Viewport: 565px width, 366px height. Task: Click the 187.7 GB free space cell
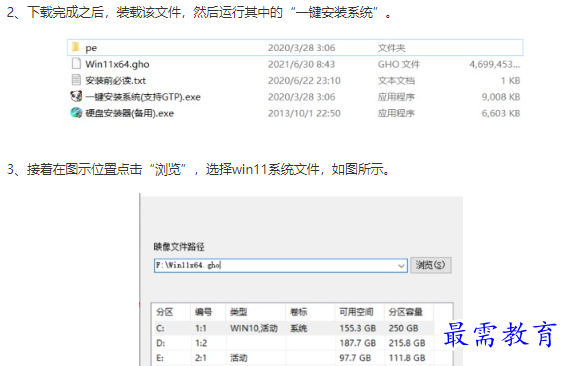pos(357,343)
